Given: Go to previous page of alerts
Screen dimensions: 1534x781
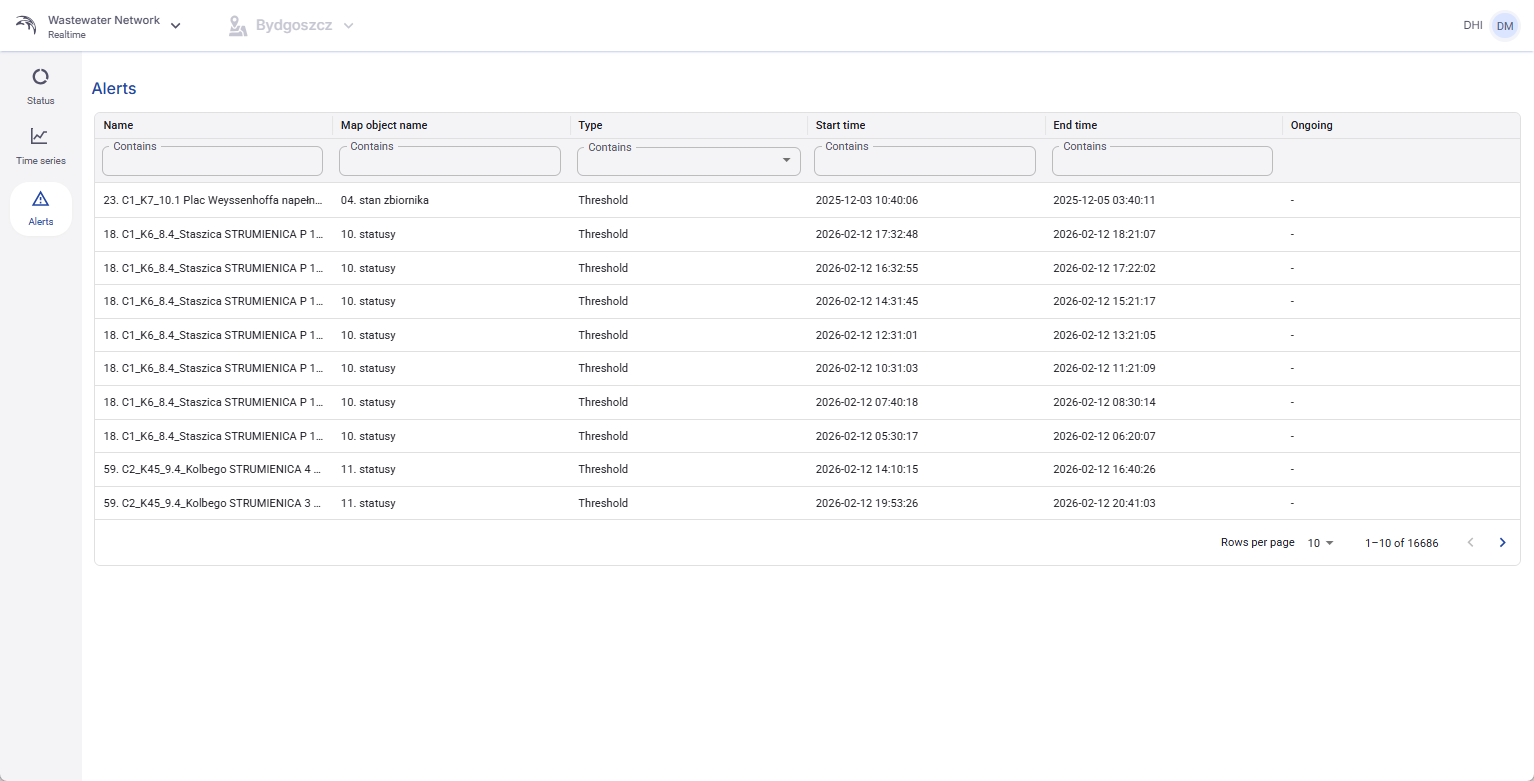Looking at the screenshot, I should point(1470,543).
